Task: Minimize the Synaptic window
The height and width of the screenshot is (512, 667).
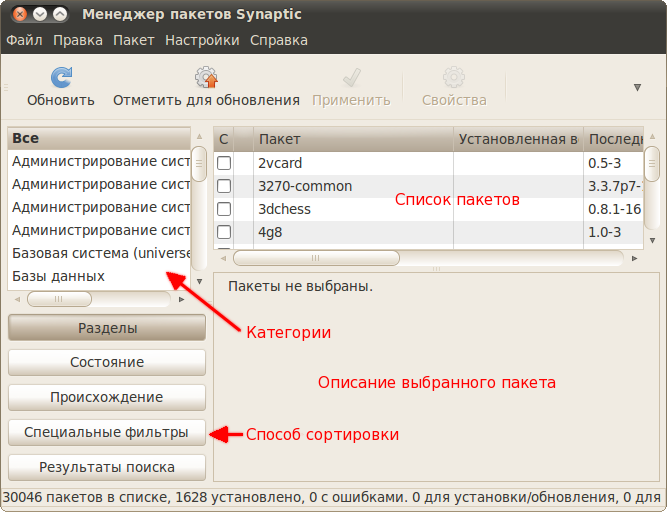Action: (40, 14)
